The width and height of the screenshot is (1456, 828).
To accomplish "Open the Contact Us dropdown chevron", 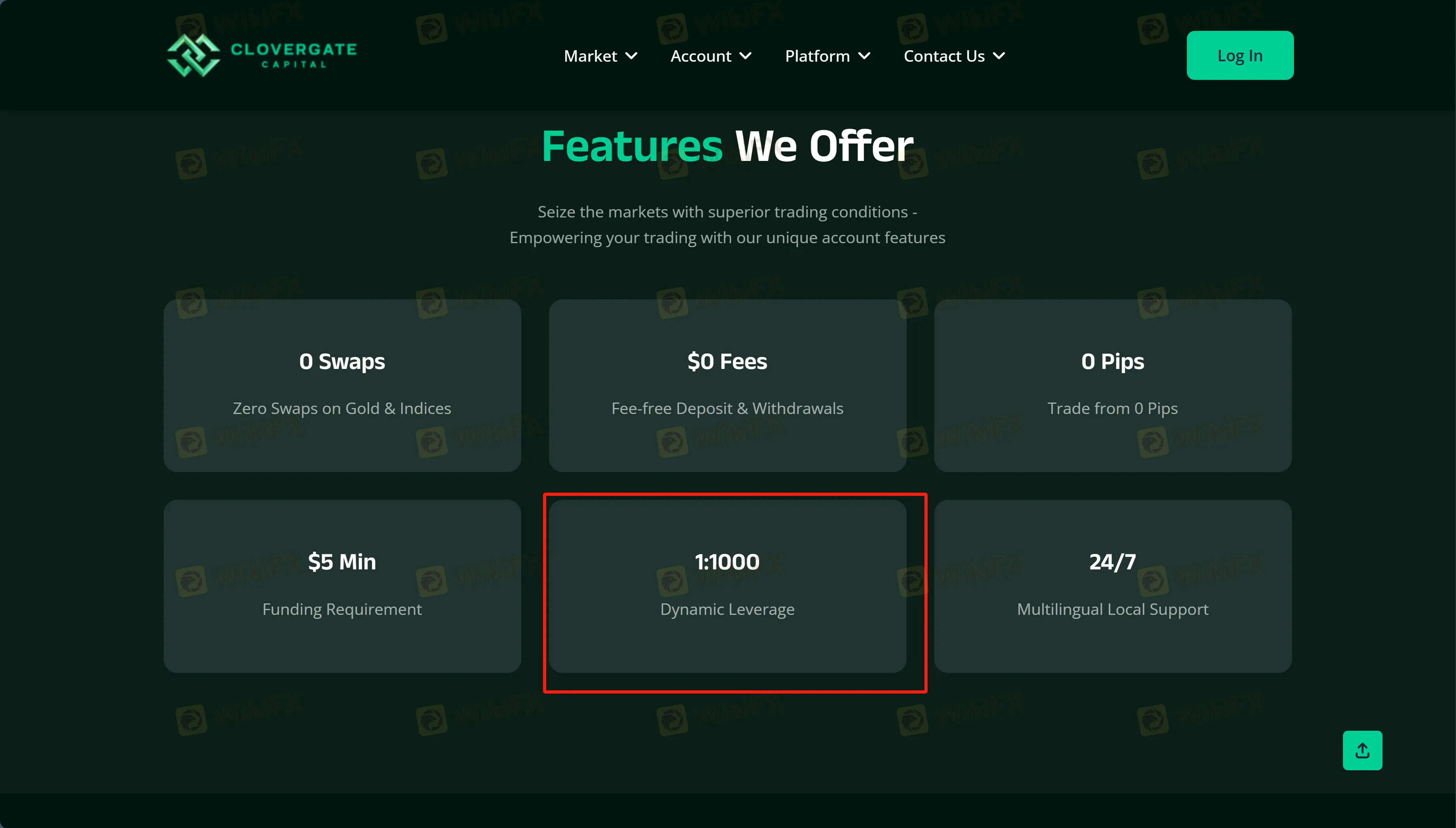I will (x=999, y=56).
